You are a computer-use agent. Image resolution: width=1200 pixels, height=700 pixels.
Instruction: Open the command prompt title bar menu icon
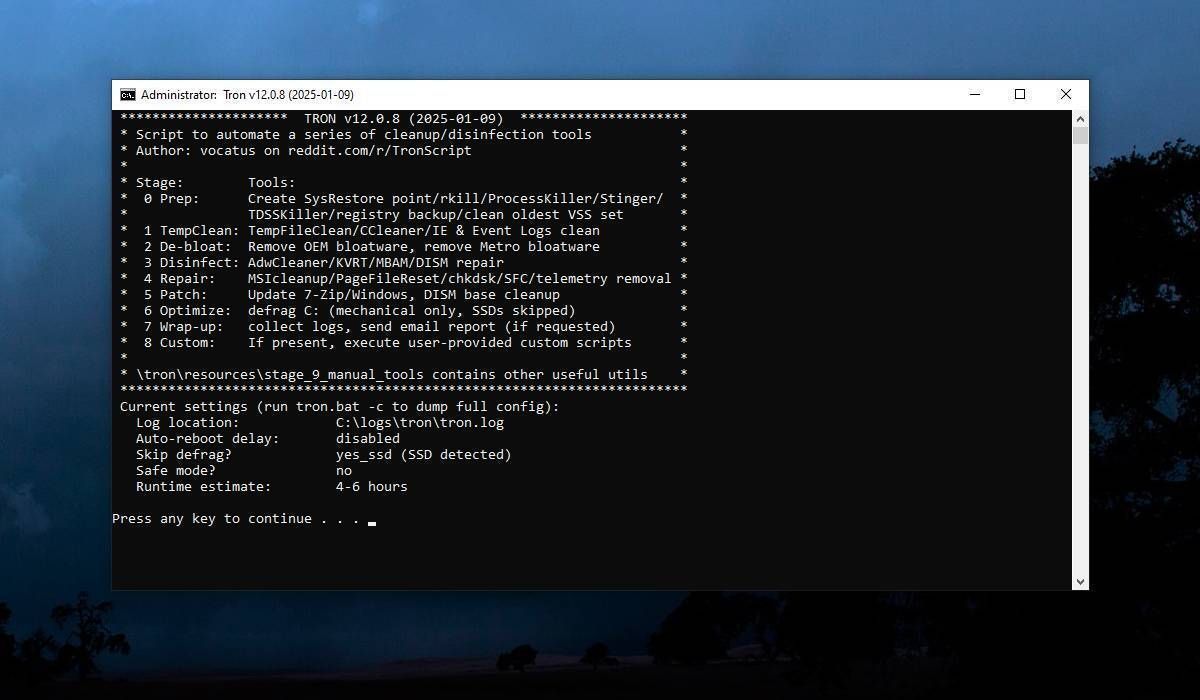tap(126, 94)
